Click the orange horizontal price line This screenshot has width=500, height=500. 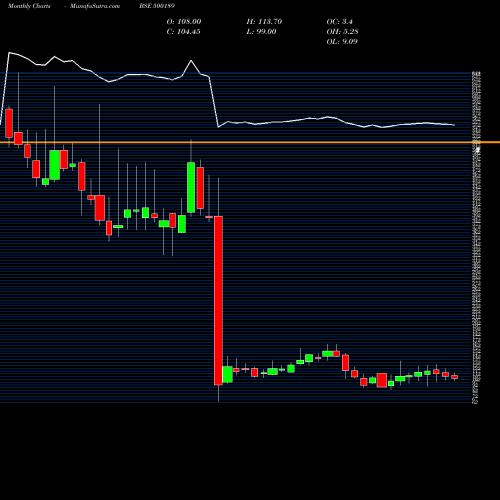click(250, 142)
